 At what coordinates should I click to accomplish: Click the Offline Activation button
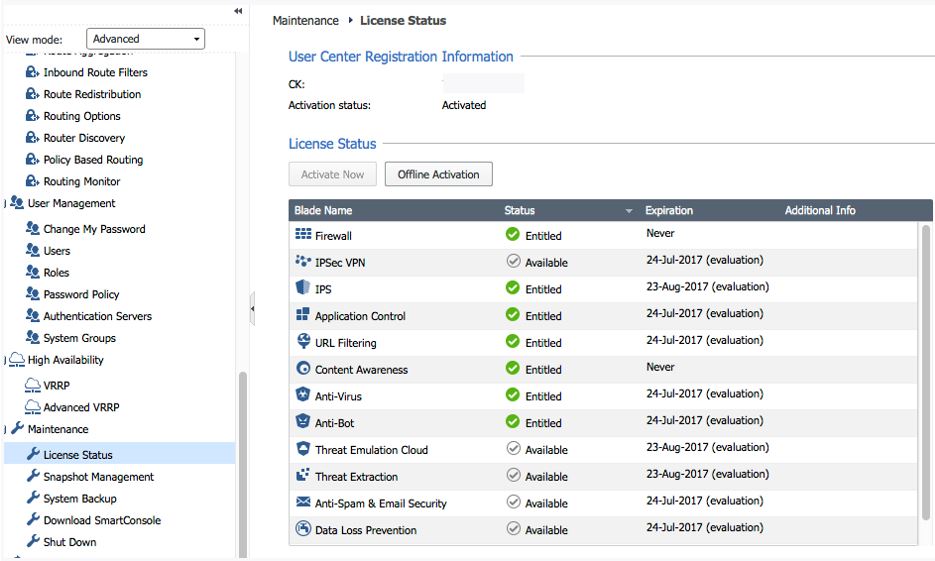tap(439, 175)
